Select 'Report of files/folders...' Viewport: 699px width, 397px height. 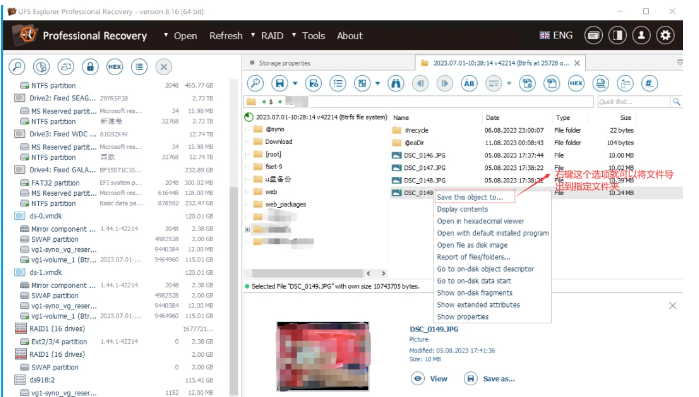pos(473,257)
